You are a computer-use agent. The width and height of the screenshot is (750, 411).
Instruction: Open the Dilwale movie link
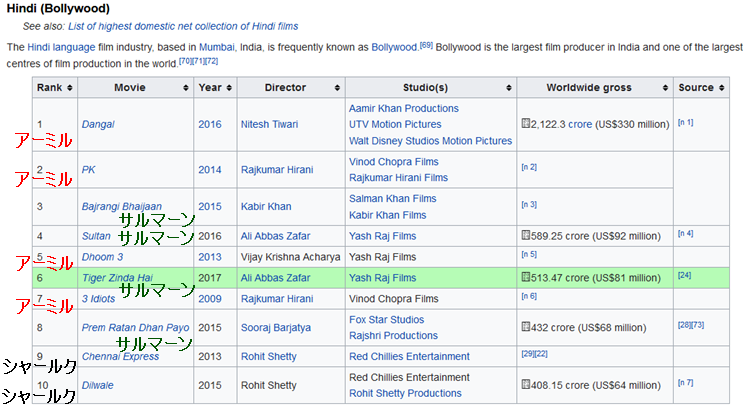point(98,385)
